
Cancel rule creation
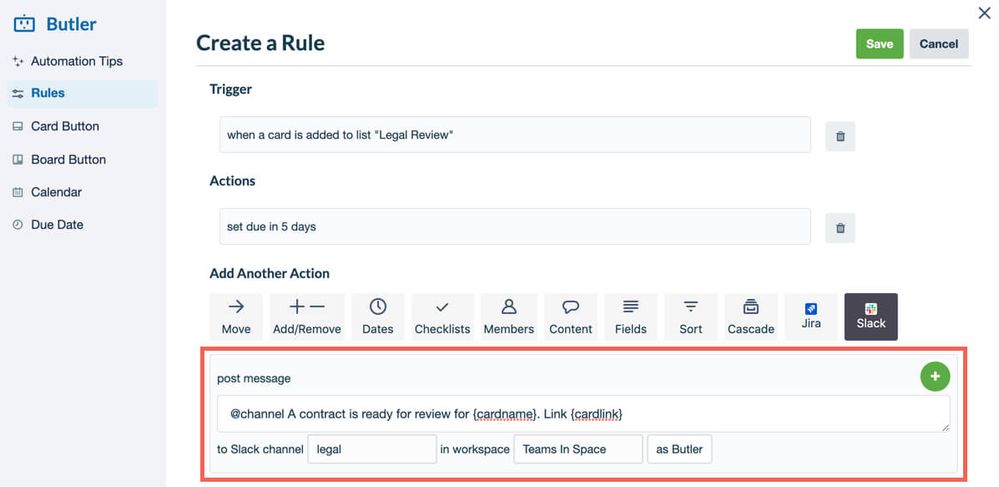tap(938, 44)
